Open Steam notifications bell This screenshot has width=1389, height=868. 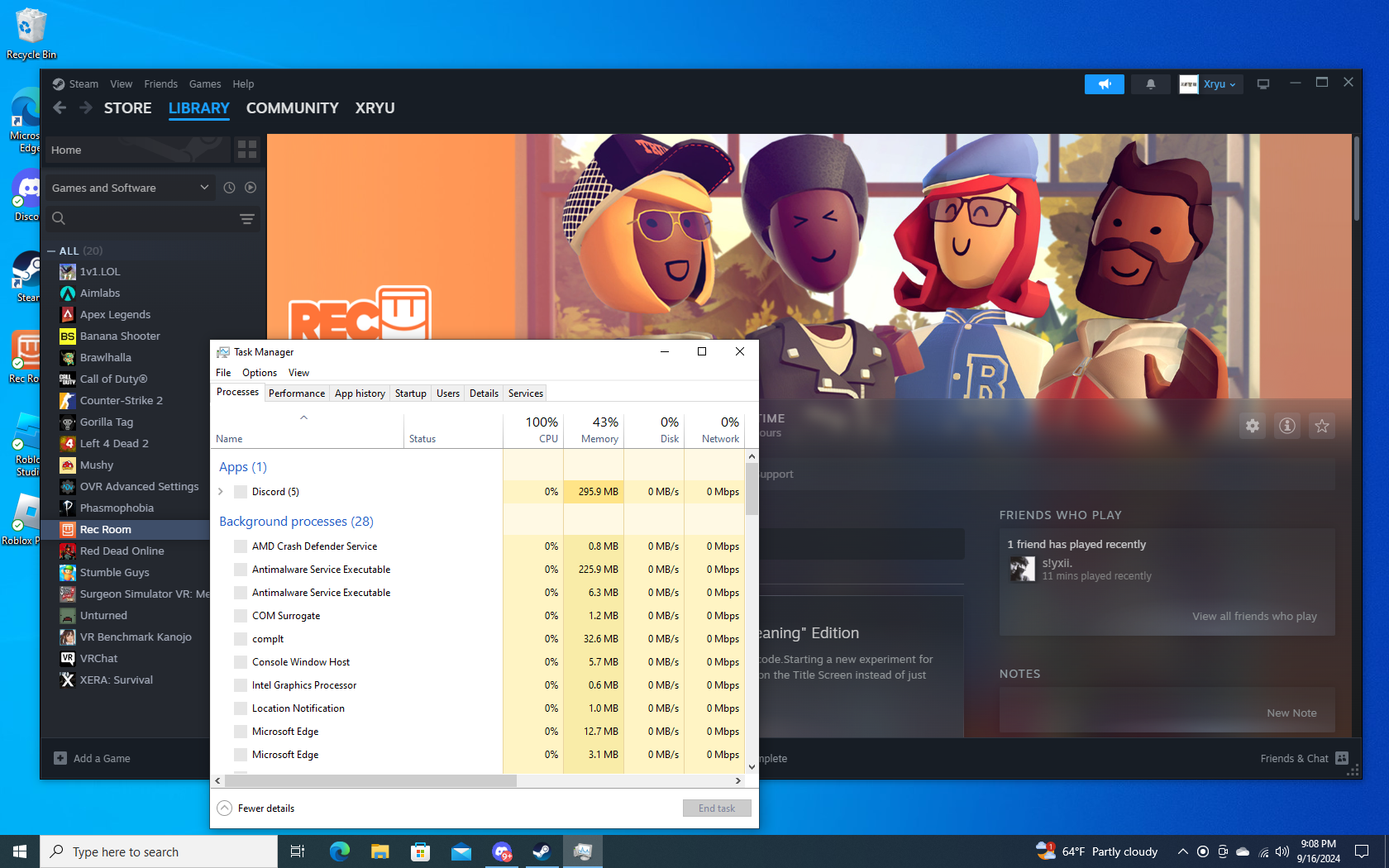coord(1150,84)
